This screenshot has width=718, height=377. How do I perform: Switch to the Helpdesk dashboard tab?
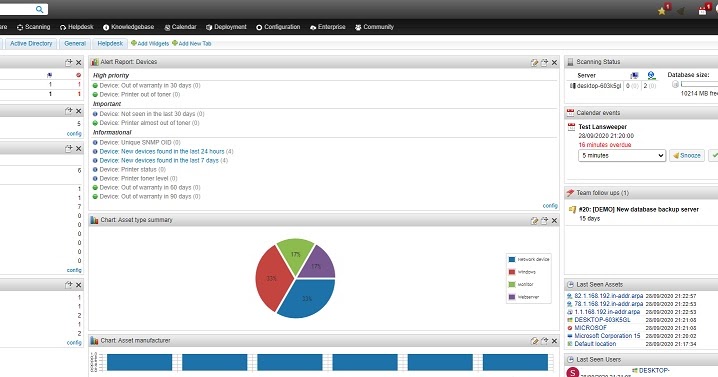click(x=110, y=44)
